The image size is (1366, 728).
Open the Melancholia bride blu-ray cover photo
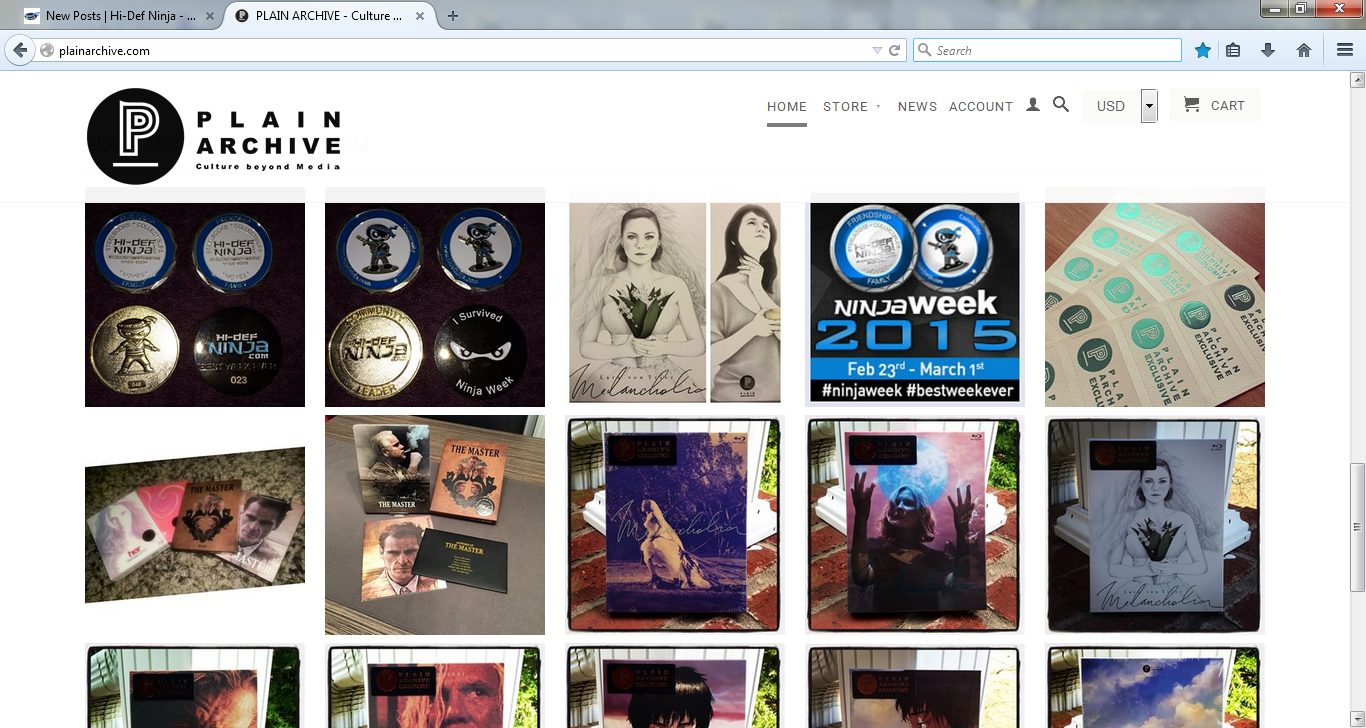coord(675,525)
